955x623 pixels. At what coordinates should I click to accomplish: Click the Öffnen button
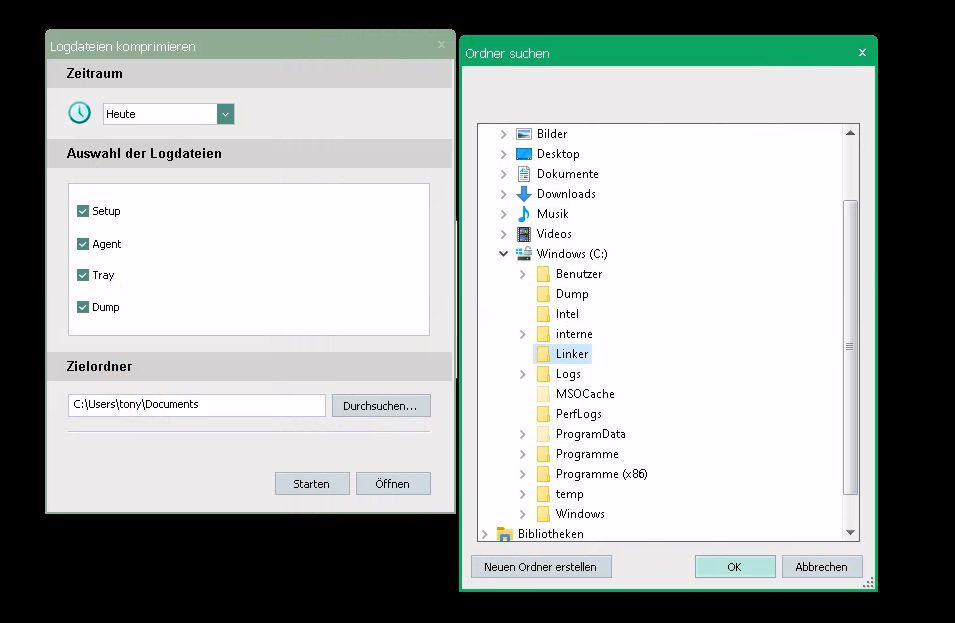[393, 484]
